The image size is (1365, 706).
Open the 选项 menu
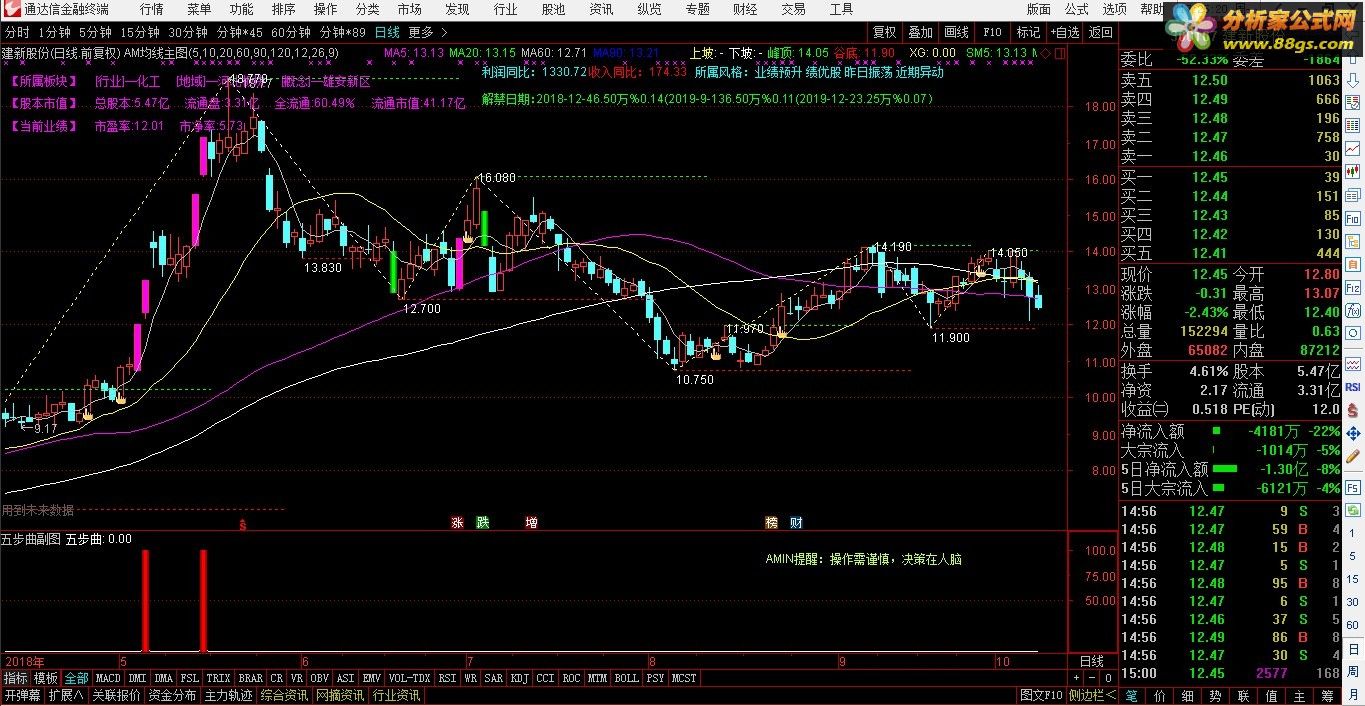click(x=1114, y=9)
